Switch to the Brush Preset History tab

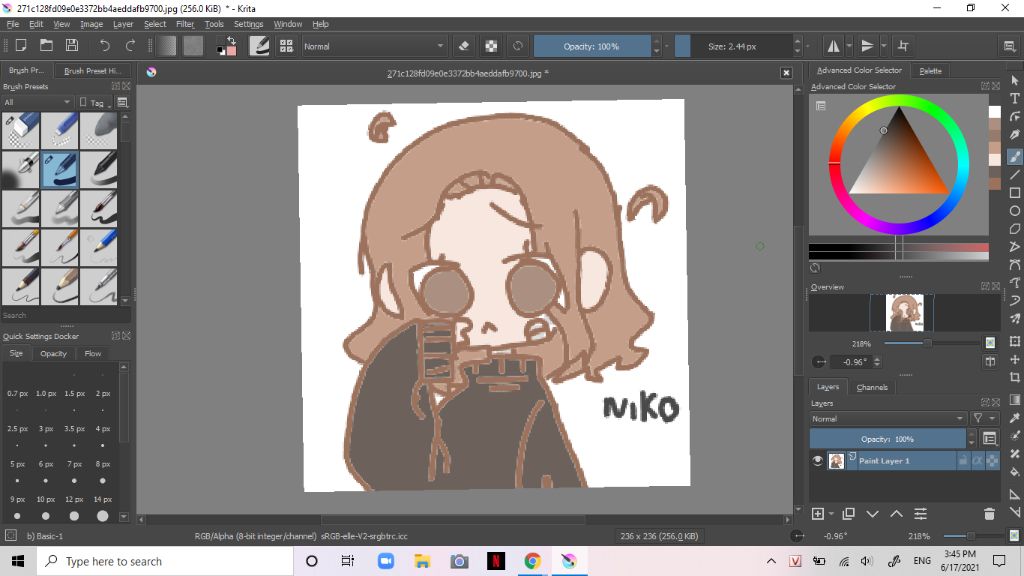(x=92, y=71)
